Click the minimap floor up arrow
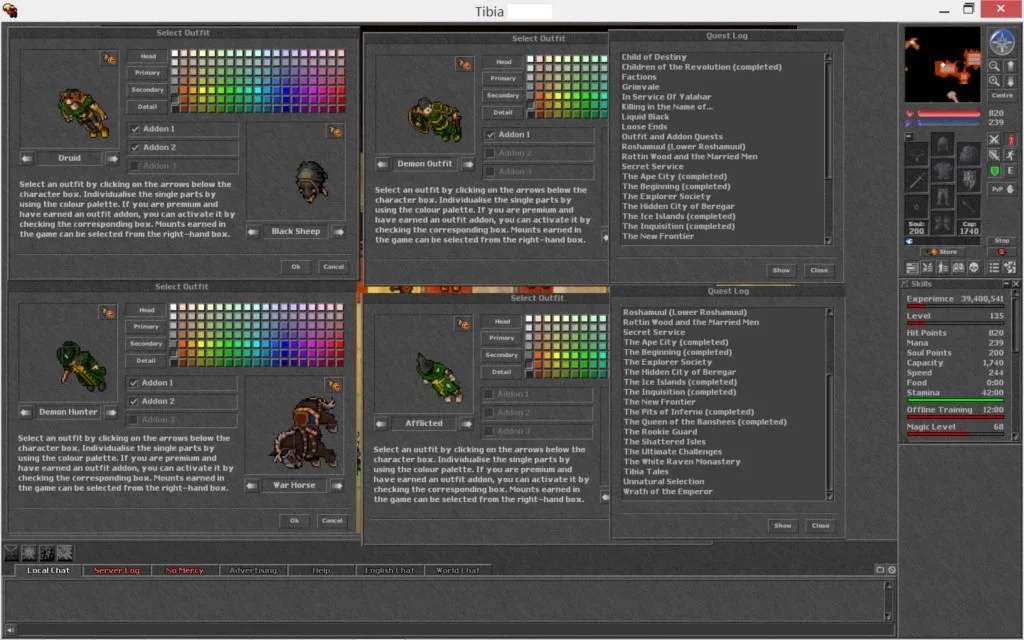 coord(1010,66)
